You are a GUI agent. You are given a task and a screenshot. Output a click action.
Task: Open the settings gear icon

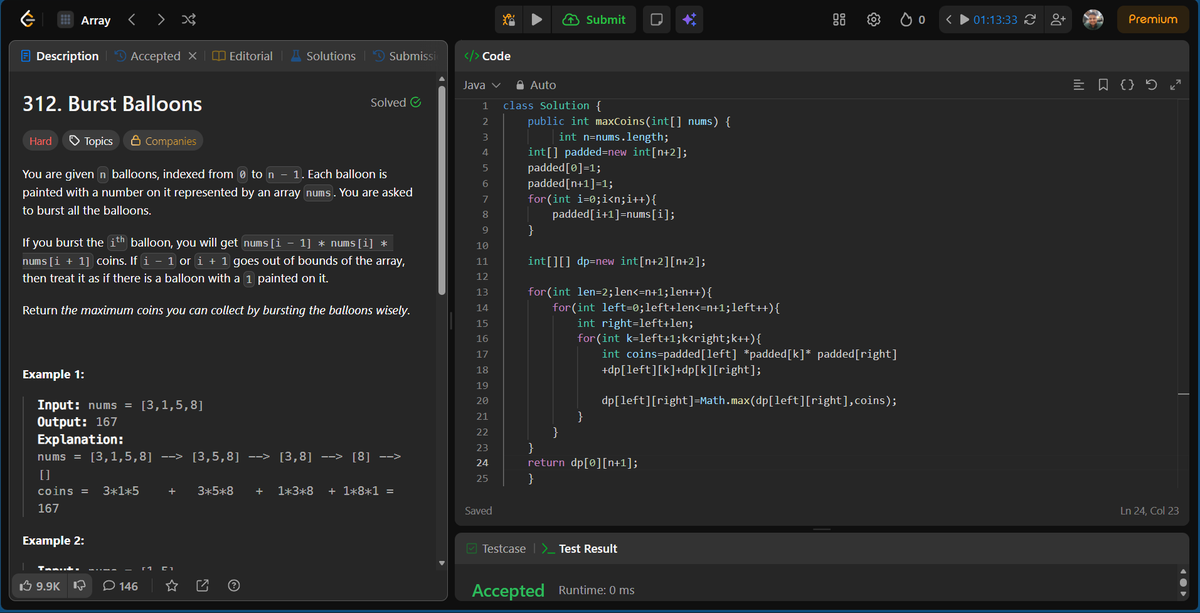873,19
